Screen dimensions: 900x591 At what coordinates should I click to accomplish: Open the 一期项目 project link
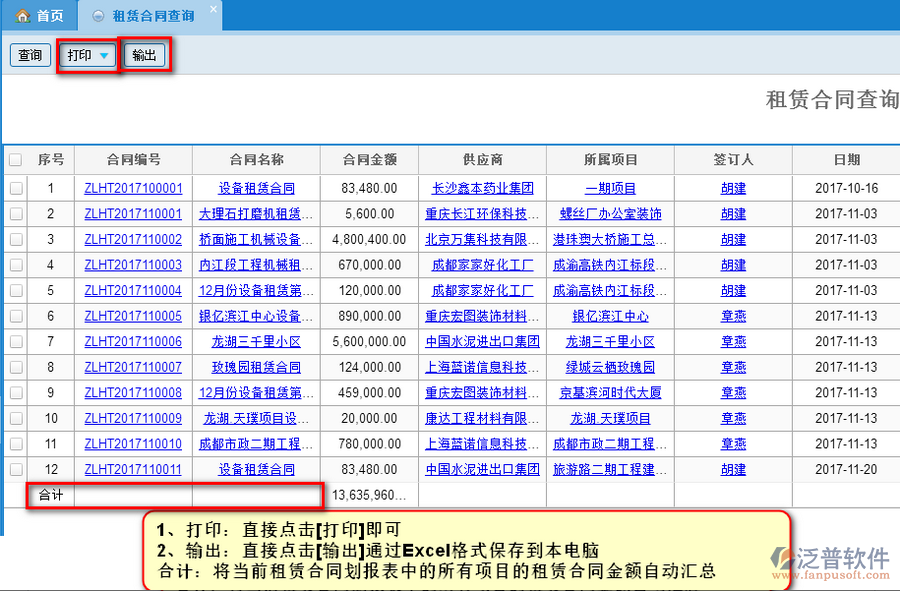(x=610, y=188)
